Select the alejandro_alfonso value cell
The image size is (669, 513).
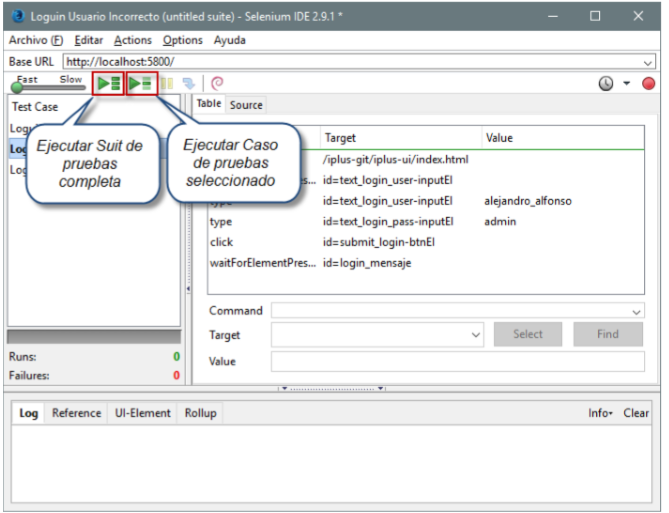tap(528, 201)
